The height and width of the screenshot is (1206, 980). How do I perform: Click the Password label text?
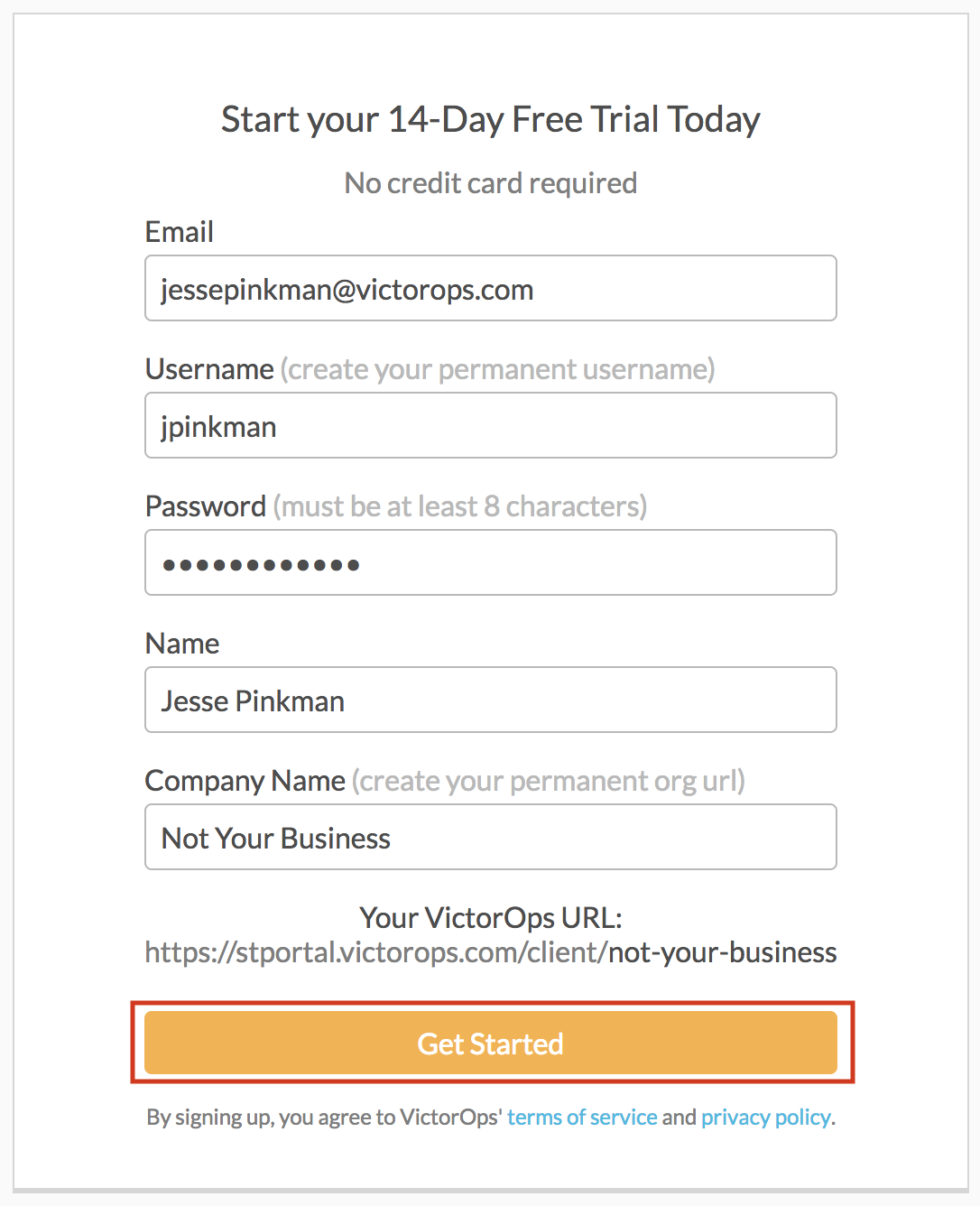[206, 506]
